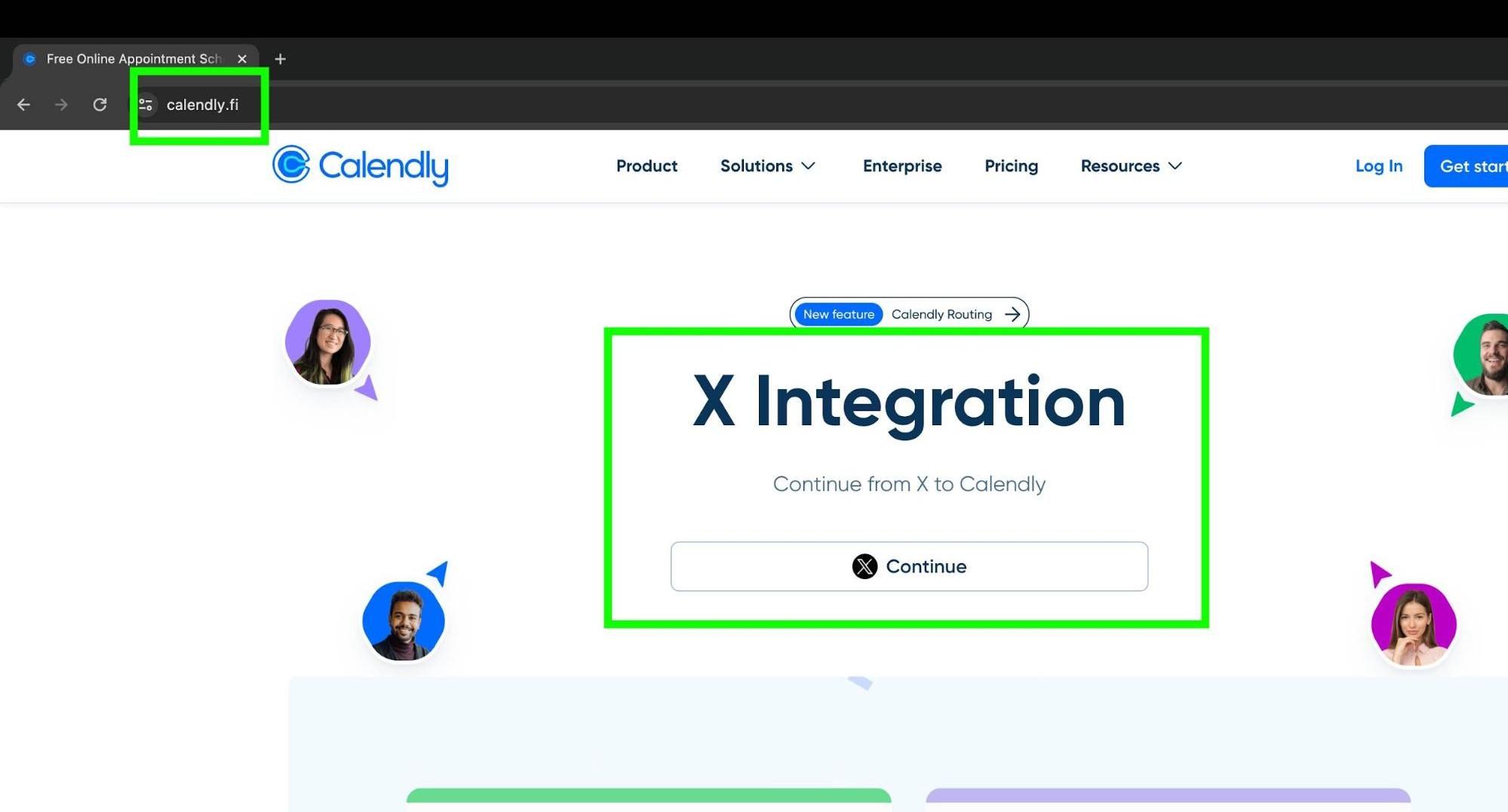Expand the Solutions dropdown

pos(768,166)
